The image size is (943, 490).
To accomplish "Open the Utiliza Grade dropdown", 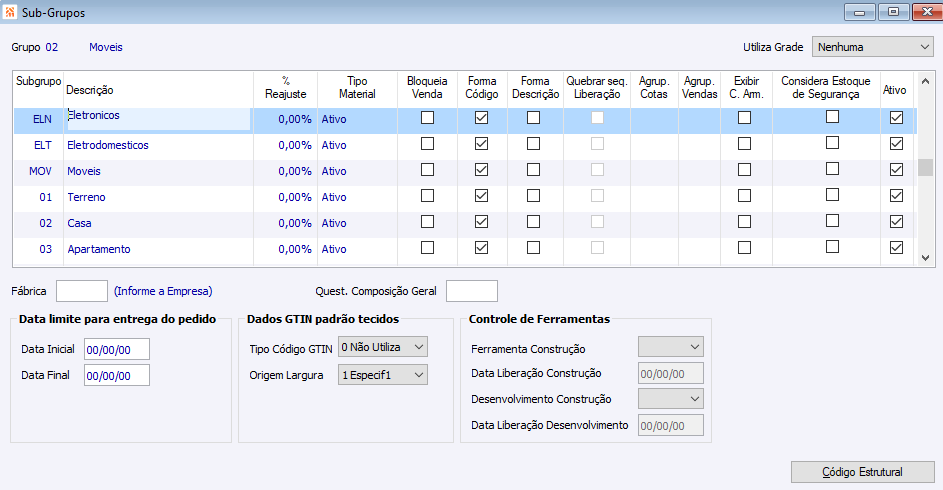I will [x=873, y=47].
